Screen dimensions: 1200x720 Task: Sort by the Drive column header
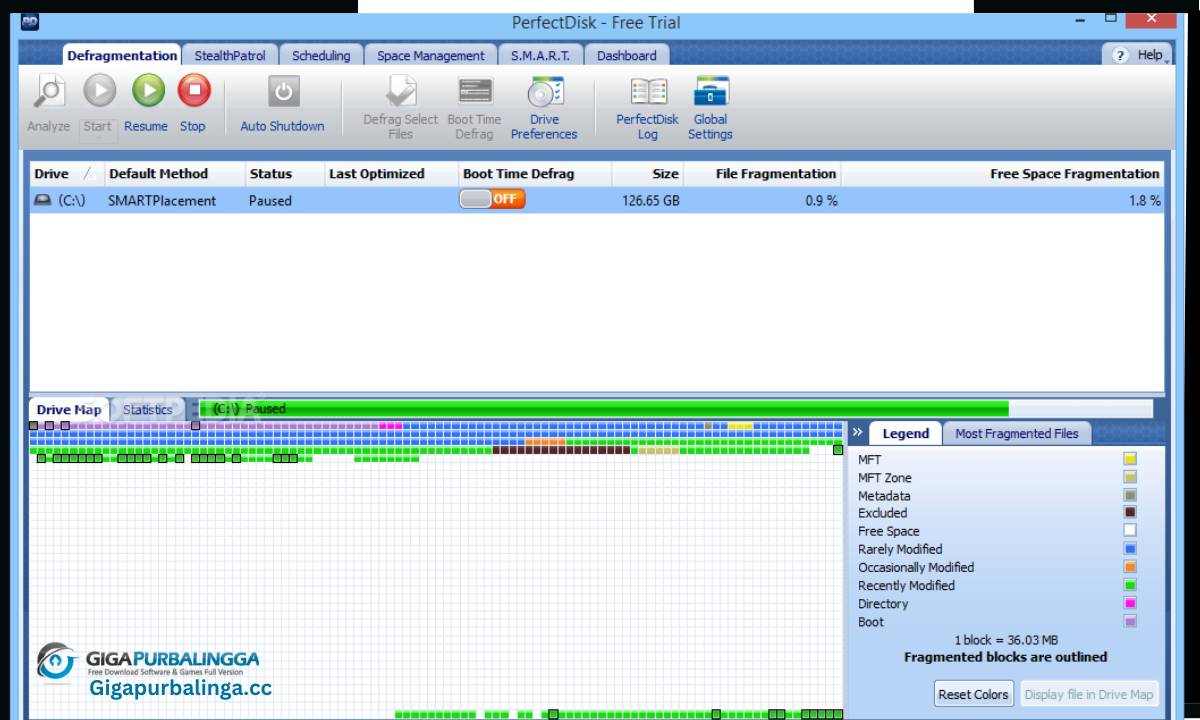pos(65,174)
